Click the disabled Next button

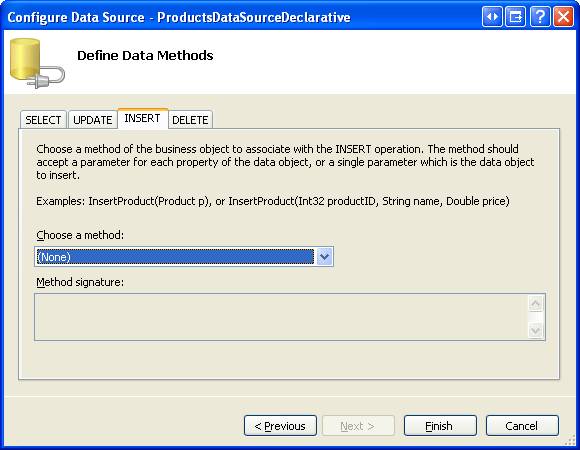tap(358, 426)
